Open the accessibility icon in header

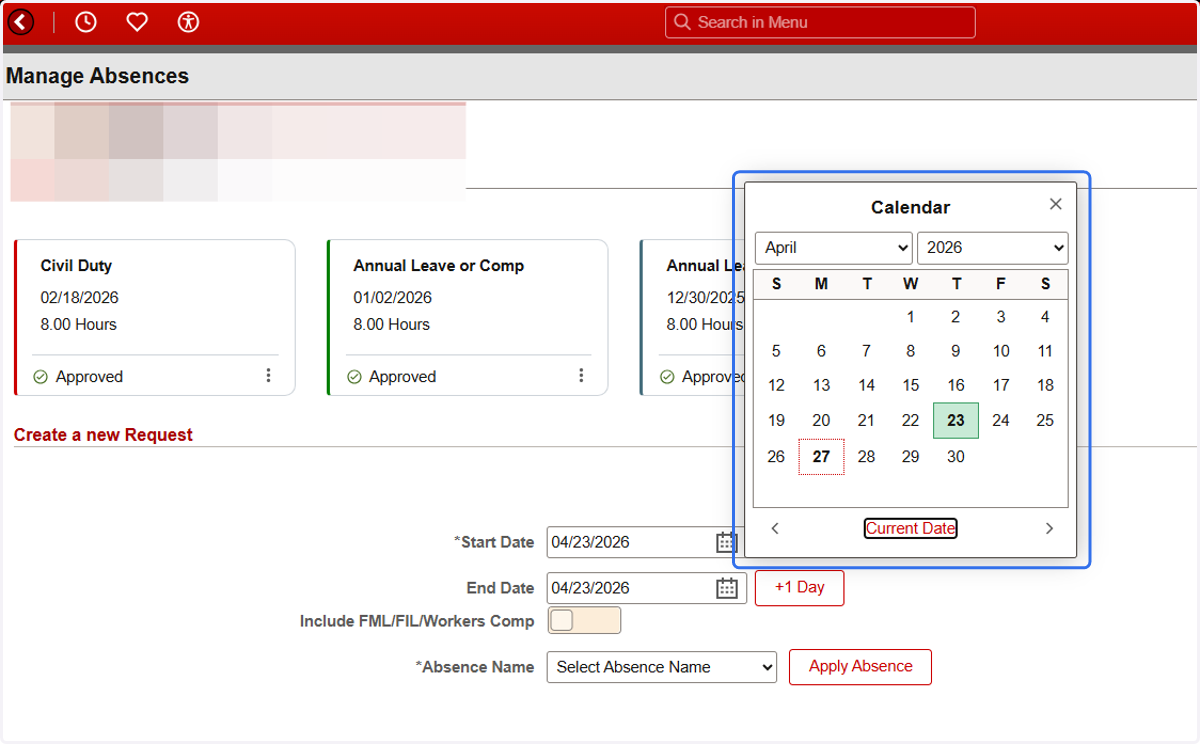coord(188,22)
